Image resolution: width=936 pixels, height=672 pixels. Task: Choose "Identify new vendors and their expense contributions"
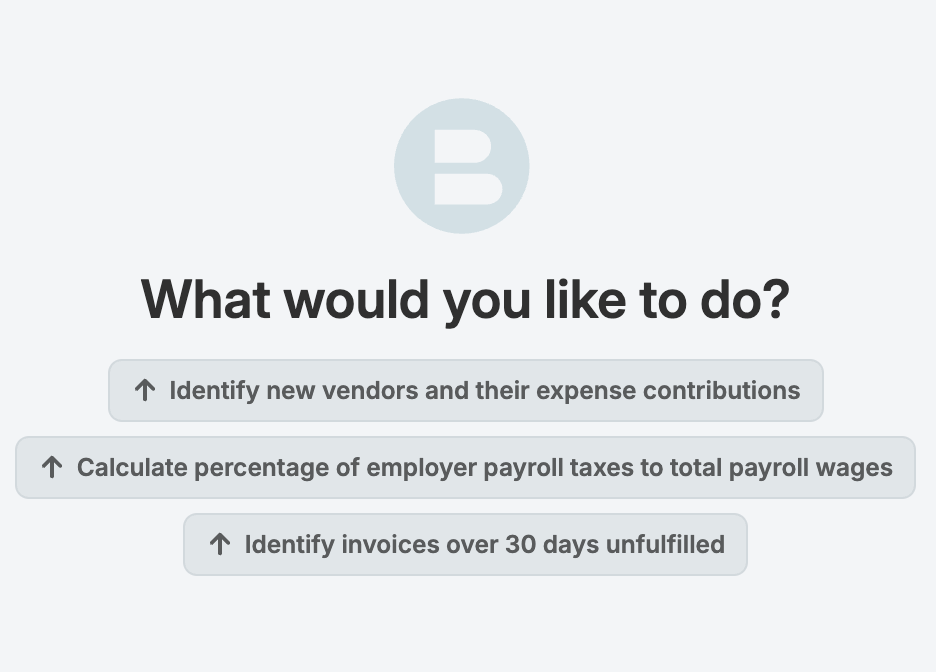coord(466,390)
